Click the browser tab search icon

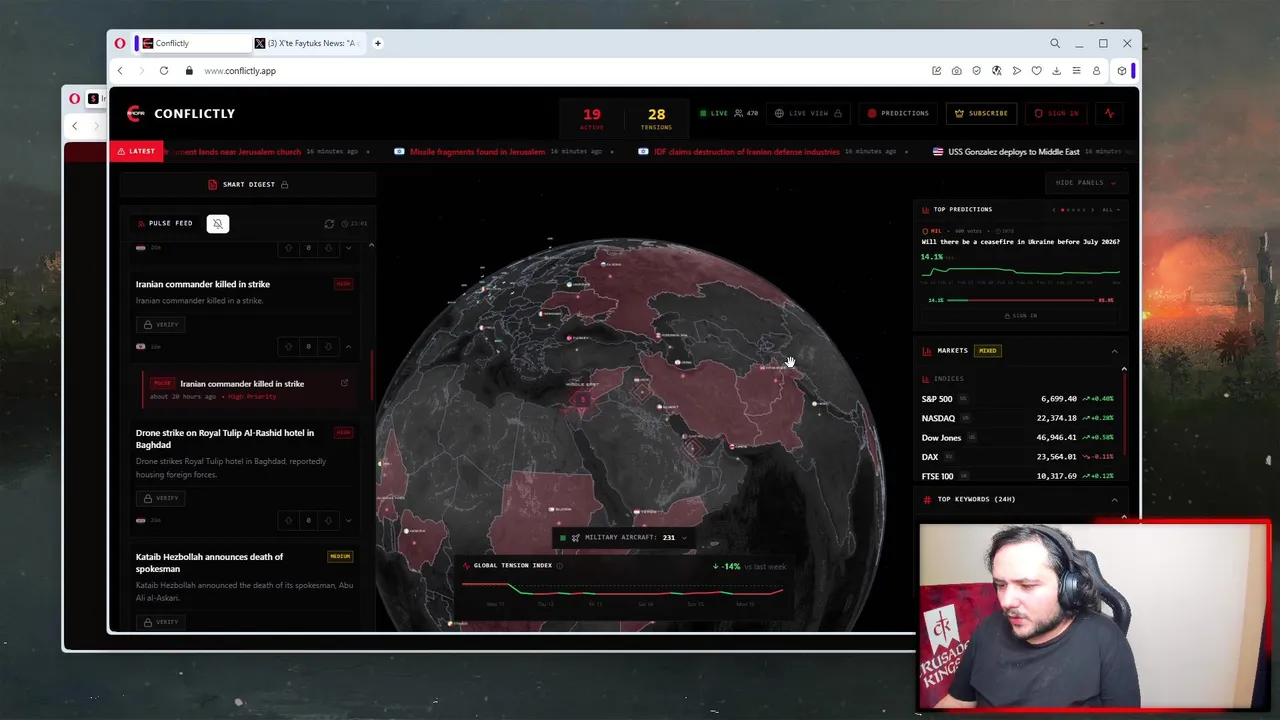[1055, 43]
